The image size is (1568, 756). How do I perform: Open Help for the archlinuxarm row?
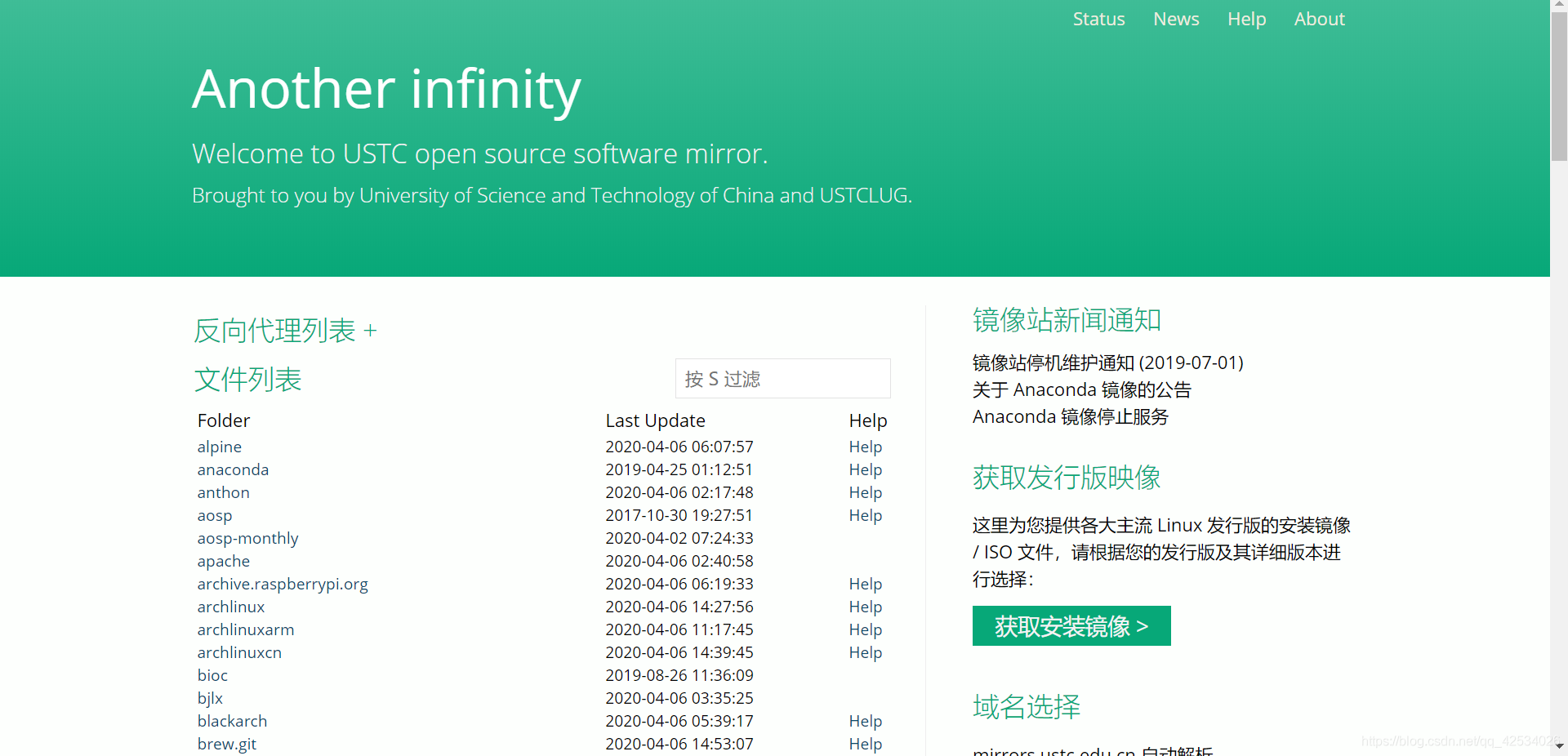(865, 629)
